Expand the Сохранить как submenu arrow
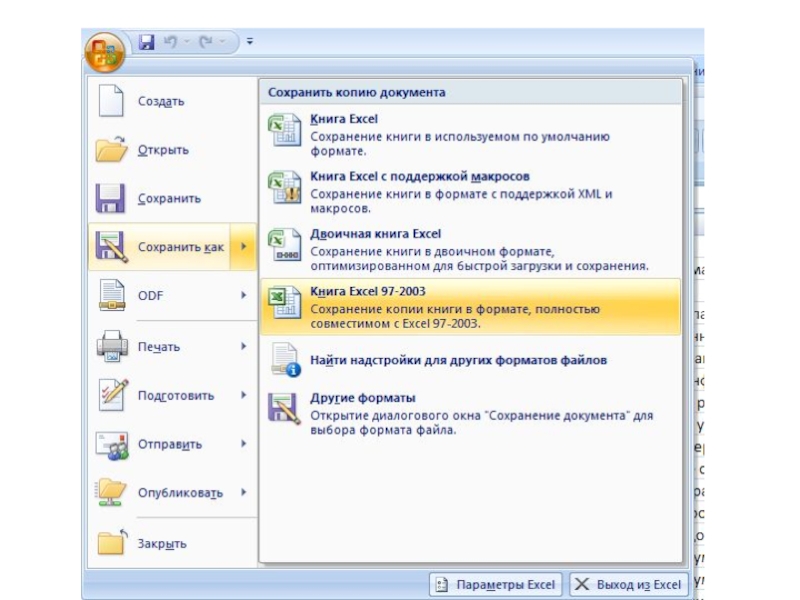The image size is (800, 600). (243, 247)
